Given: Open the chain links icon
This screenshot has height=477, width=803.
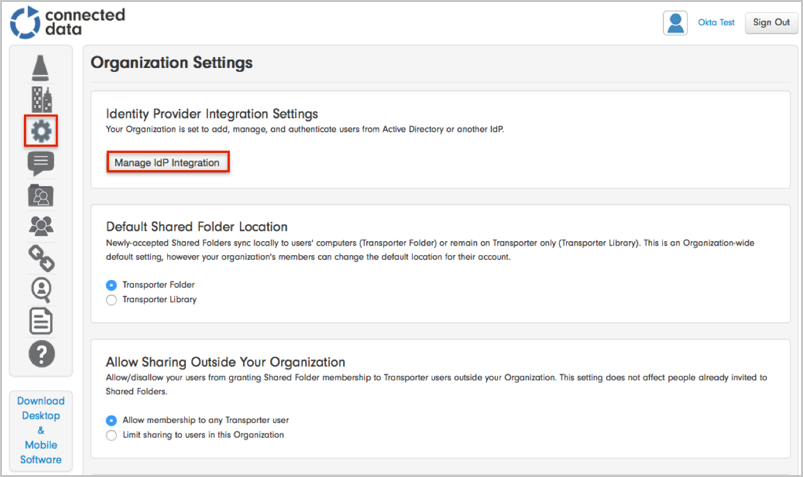Looking at the screenshot, I should point(41,258).
